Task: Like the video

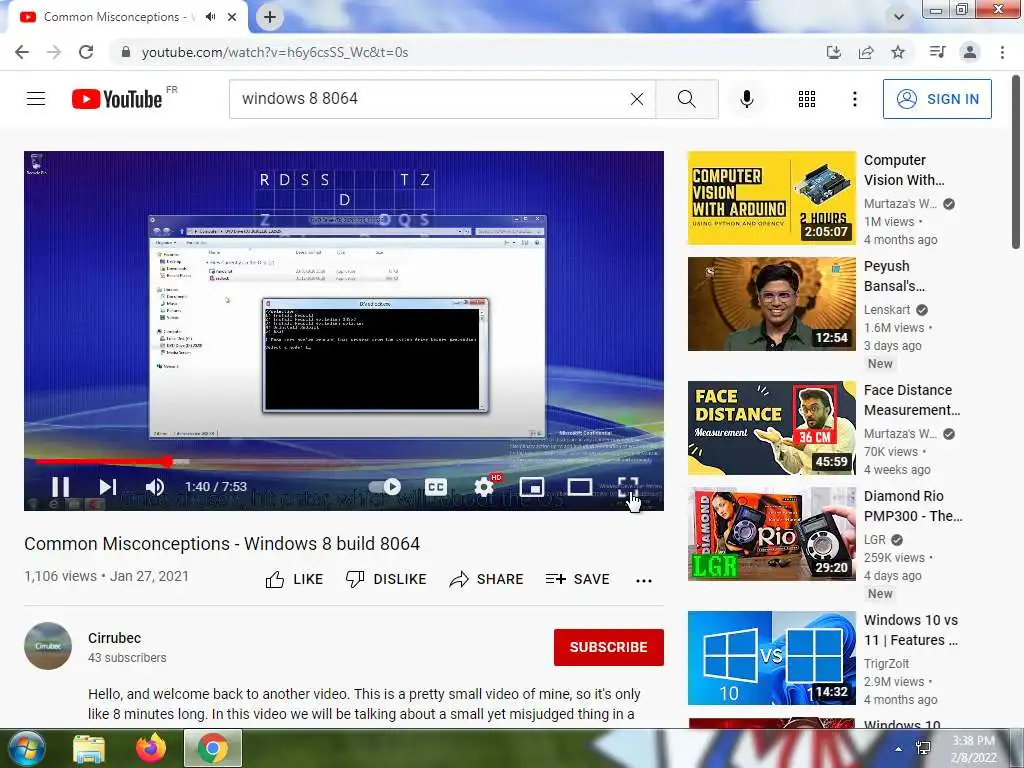Action: click(x=295, y=579)
